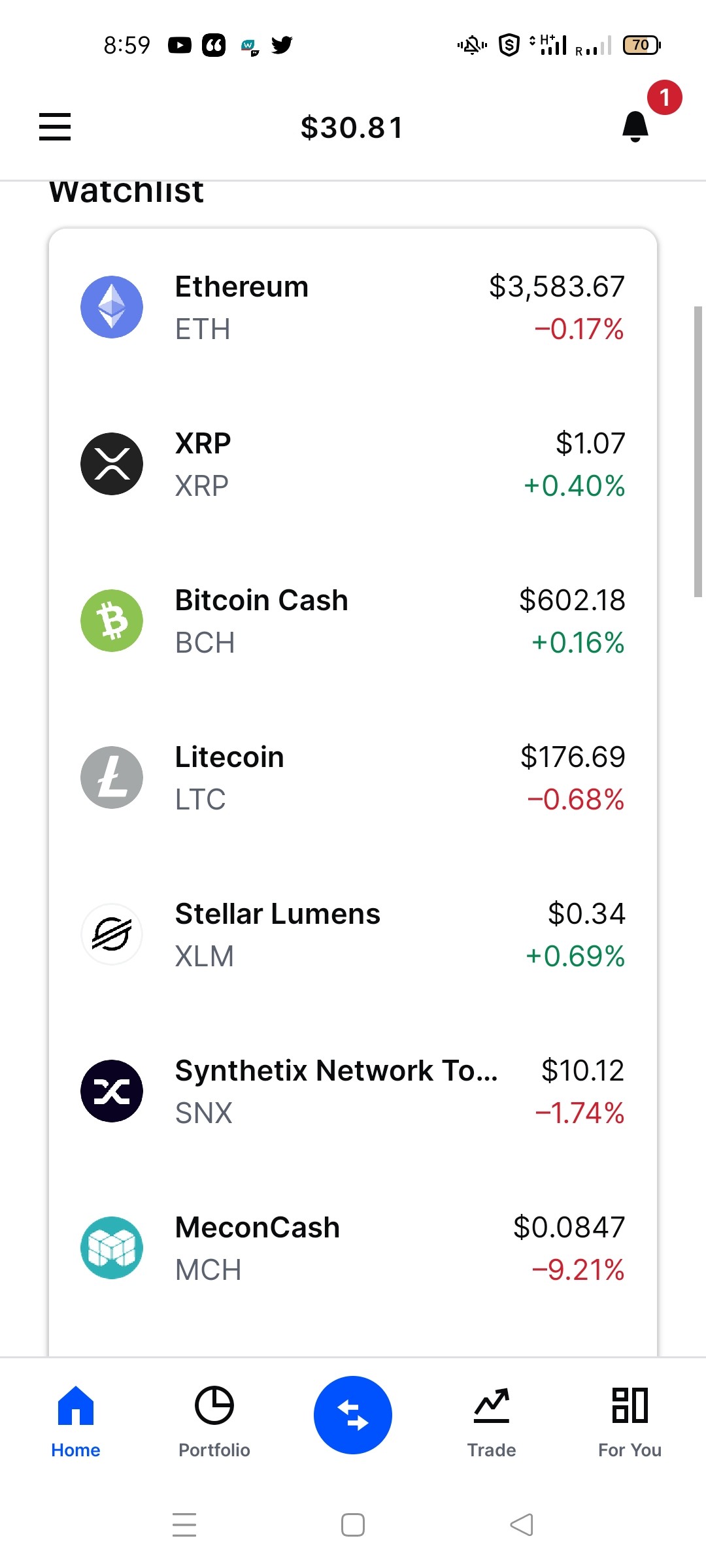Tap the Litecoin gray logo
Viewport: 706px width, 1568px height.
click(112, 777)
